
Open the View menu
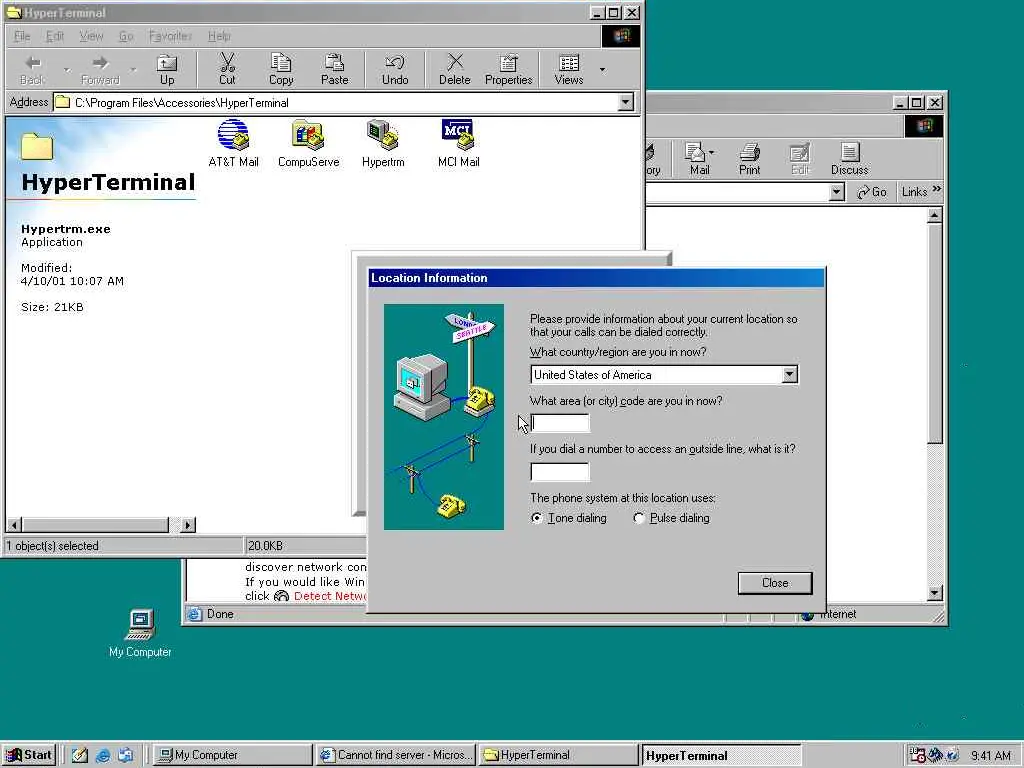91,36
